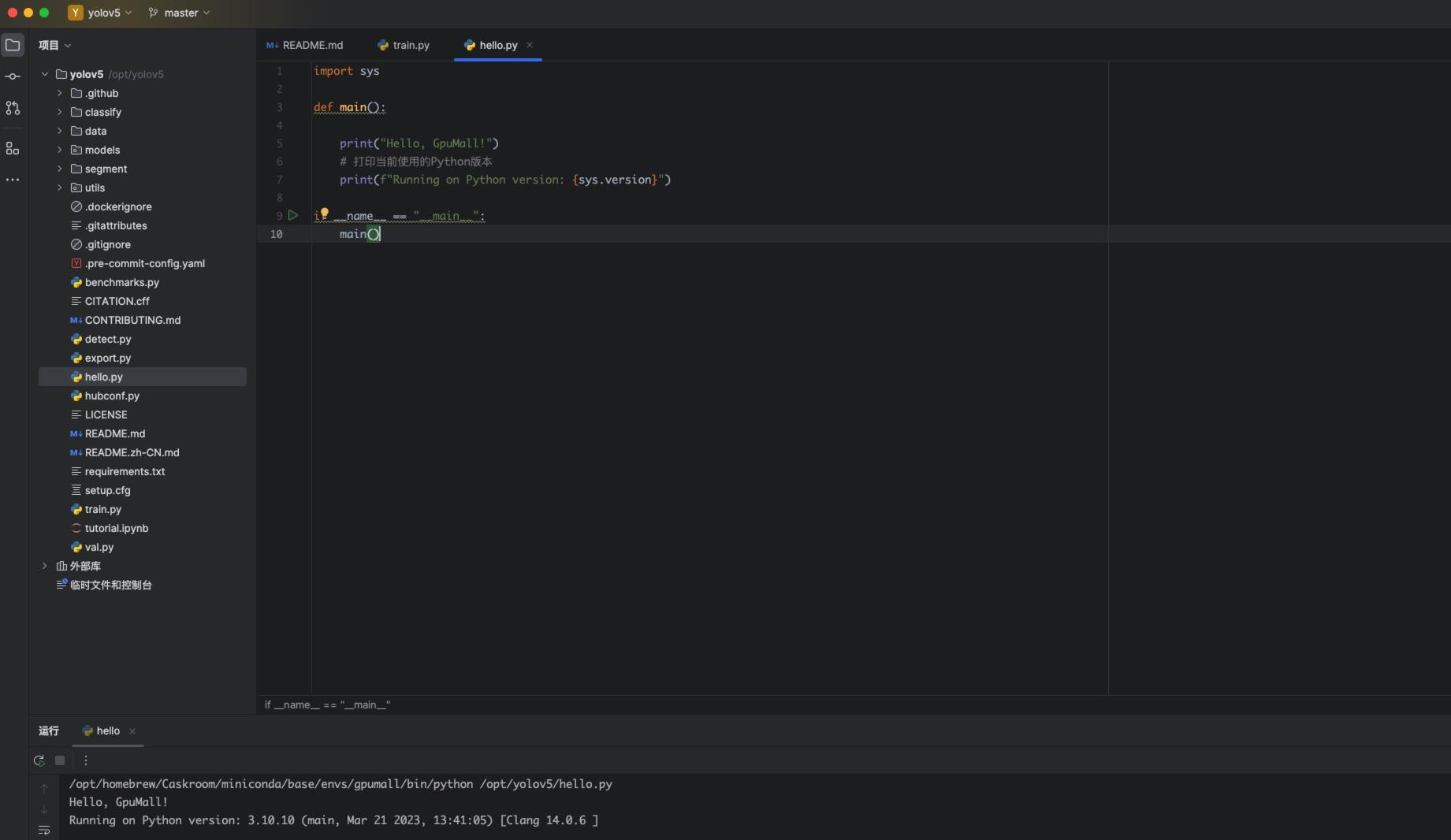Toggle soft-wrap in the Run console

pyautogui.click(x=44, y=830)
